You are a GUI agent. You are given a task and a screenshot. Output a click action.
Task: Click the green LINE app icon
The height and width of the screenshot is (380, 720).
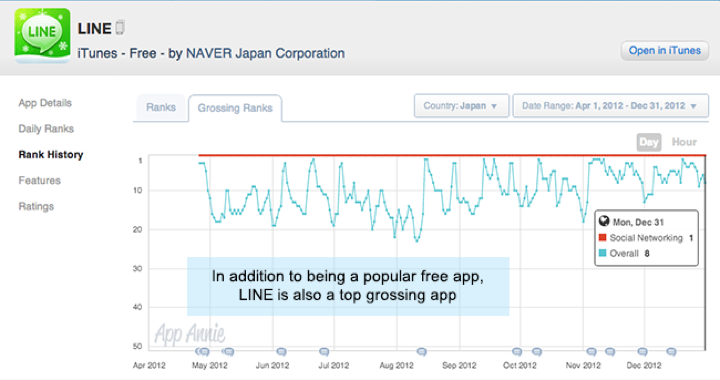point(42,35)
